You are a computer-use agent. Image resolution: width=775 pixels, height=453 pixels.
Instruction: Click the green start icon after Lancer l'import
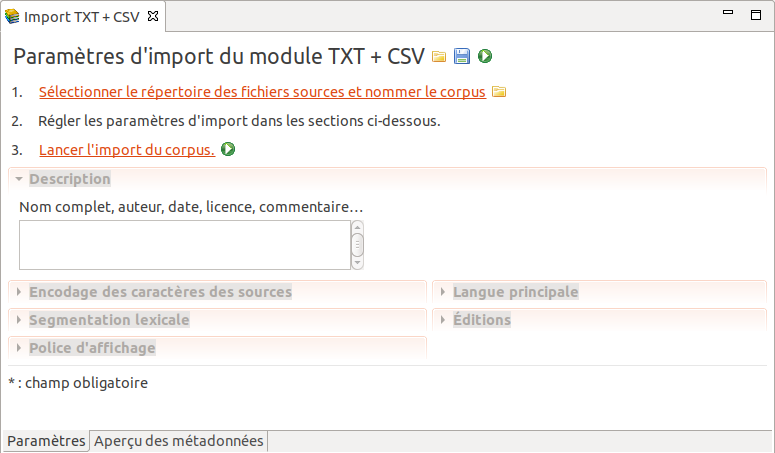[228, 149]
